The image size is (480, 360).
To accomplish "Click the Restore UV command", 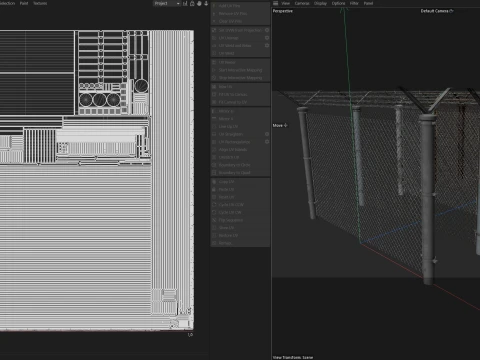I will click(228, 236).
